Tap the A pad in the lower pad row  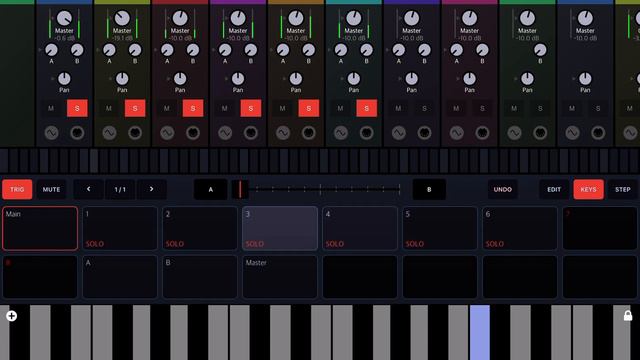coord(120,277)
